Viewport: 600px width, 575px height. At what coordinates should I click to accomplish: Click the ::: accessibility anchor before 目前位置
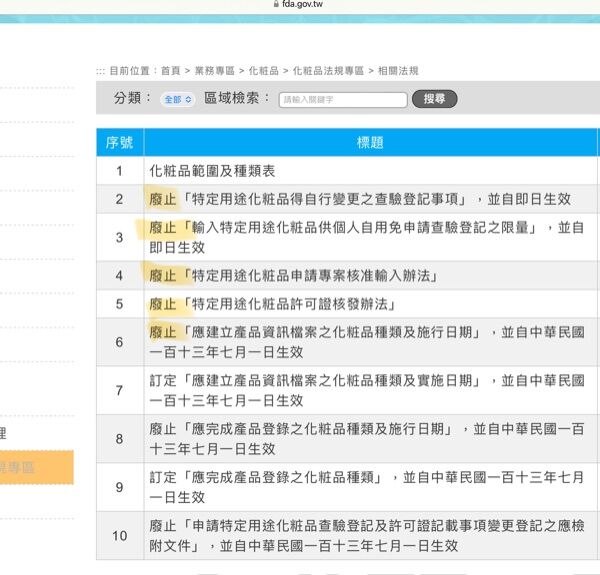101,71
